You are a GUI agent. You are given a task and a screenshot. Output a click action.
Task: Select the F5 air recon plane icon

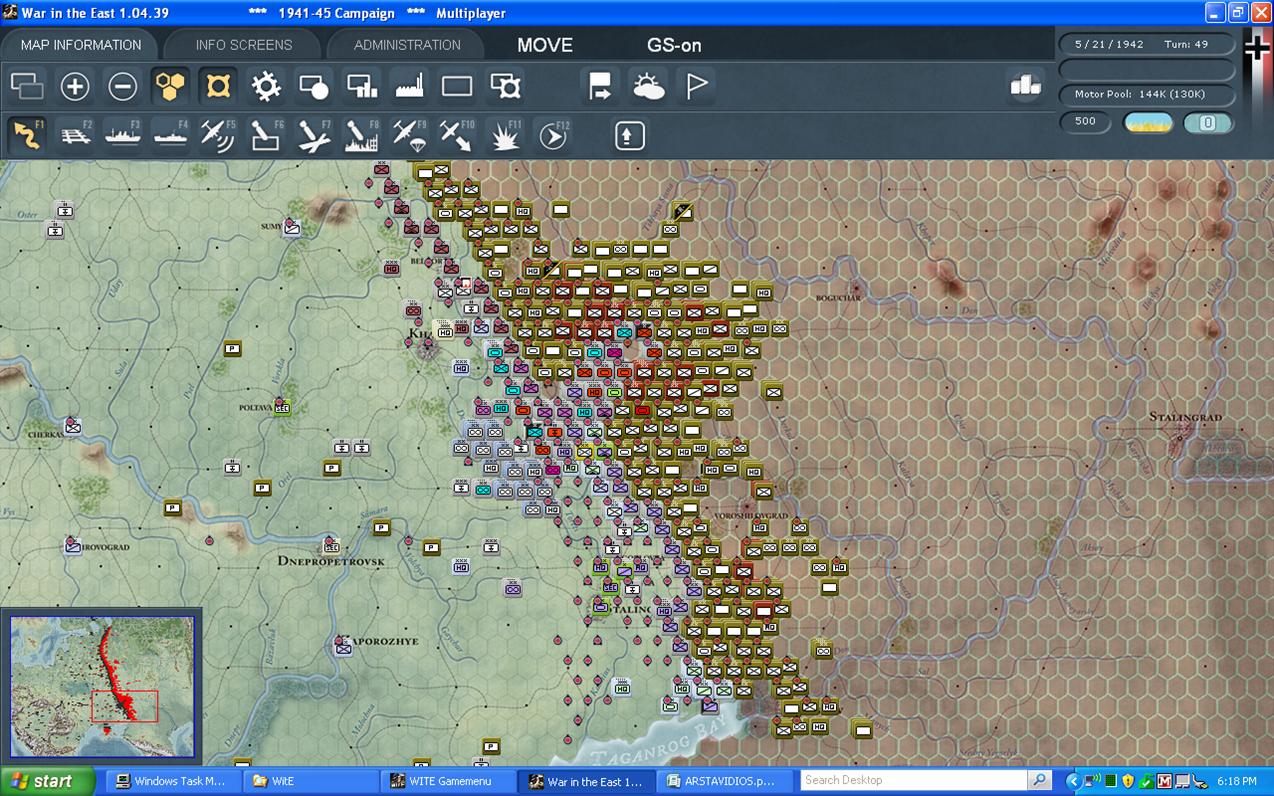tap(218, 135)
